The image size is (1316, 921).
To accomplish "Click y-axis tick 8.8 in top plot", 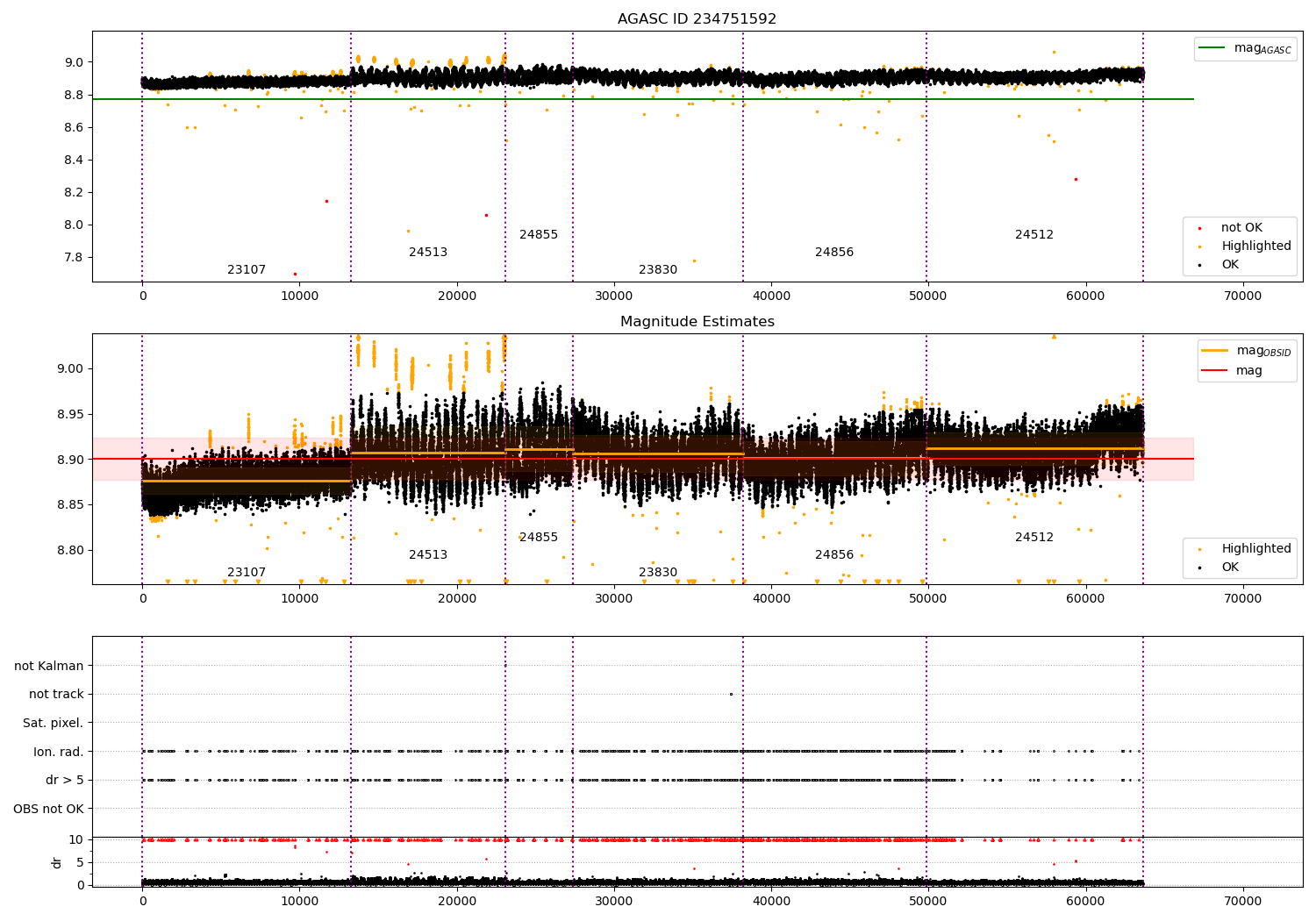I will click(73, 96).
